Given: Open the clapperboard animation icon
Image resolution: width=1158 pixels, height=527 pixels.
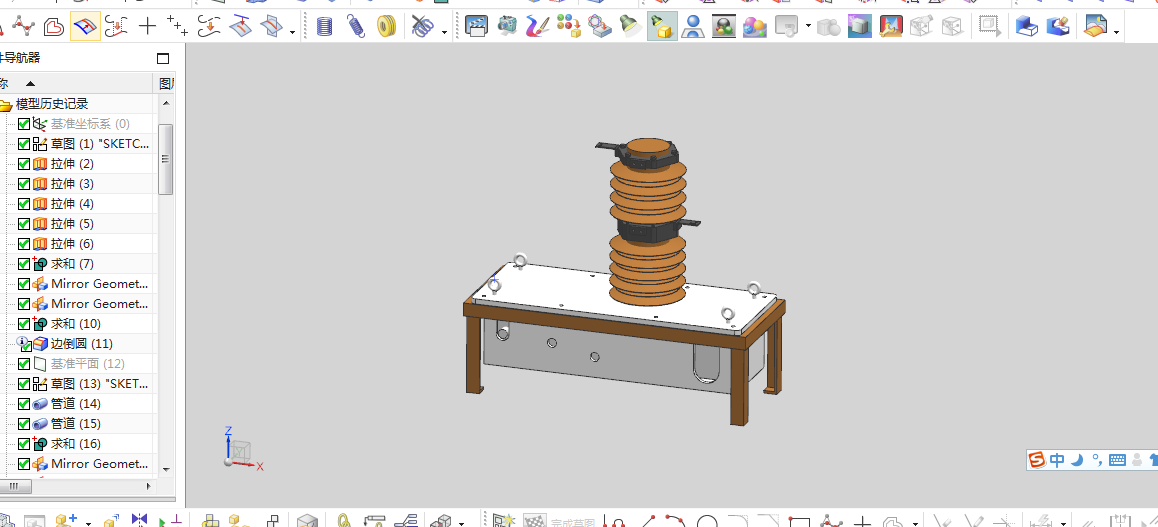Looking at the screenshot, I should (476, 27).
